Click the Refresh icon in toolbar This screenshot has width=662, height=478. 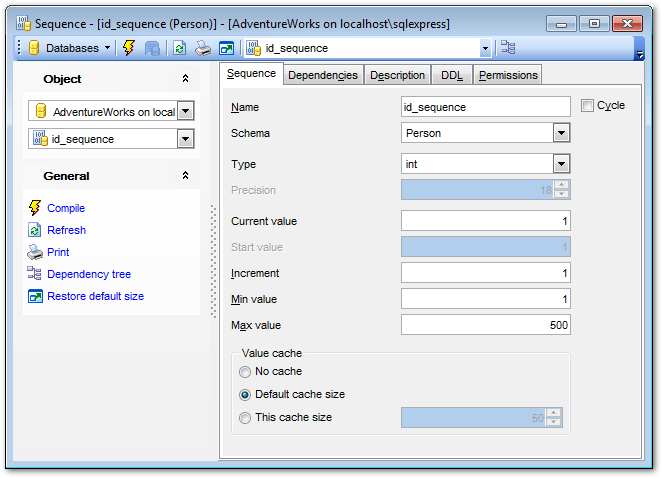179,47
